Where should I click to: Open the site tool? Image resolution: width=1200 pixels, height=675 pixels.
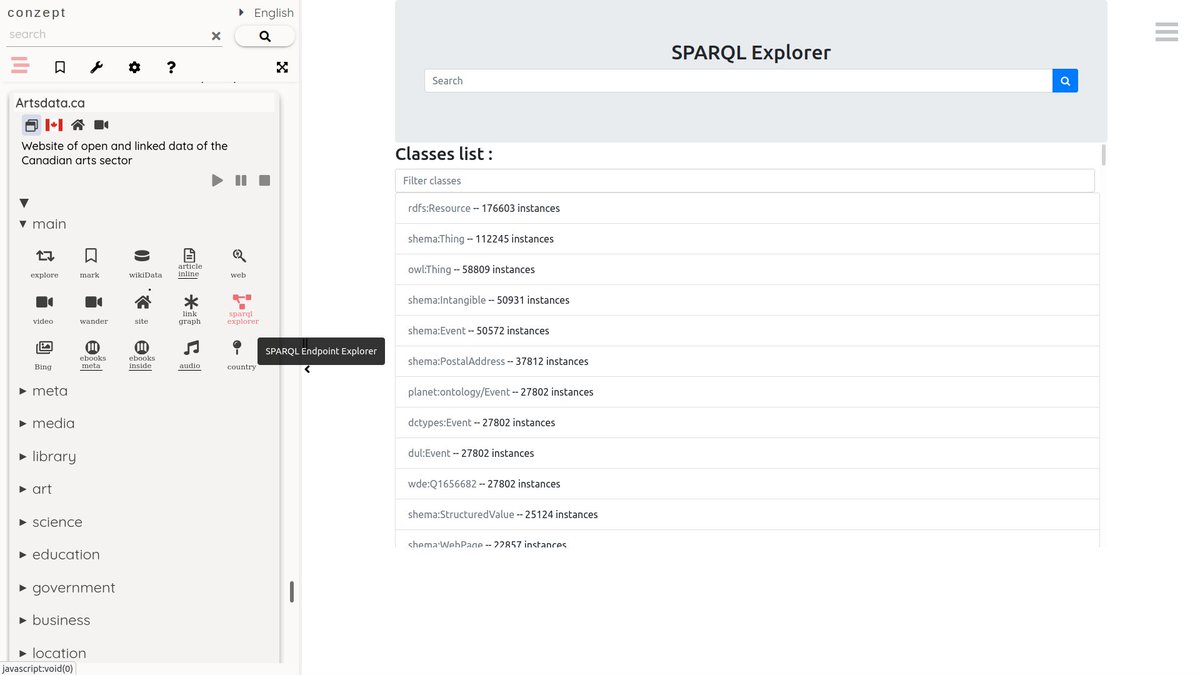(x=142, y=309)
